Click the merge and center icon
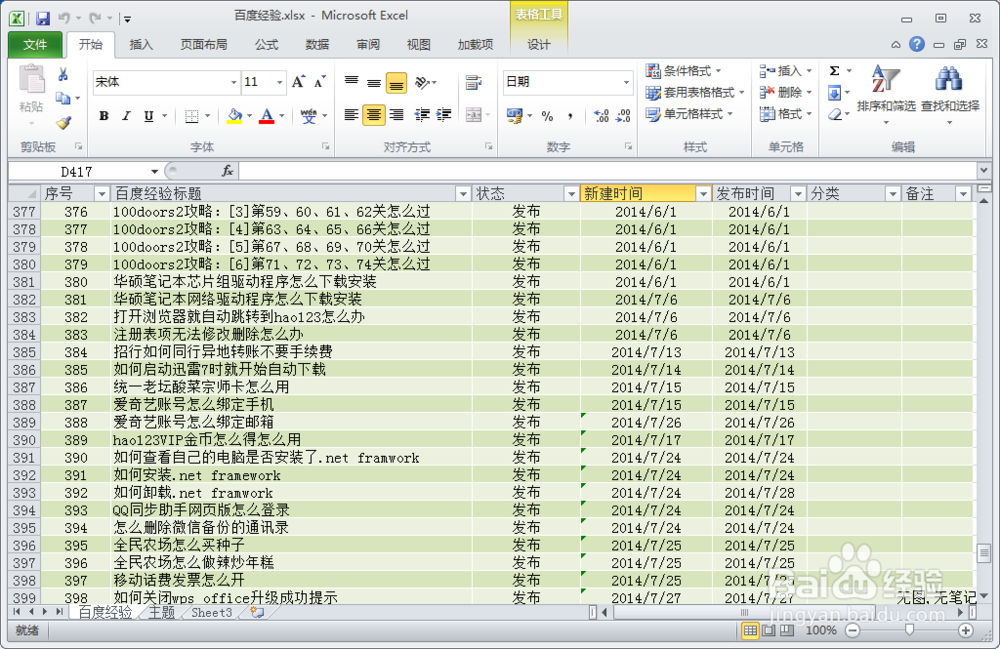 [x=473, y=115]
